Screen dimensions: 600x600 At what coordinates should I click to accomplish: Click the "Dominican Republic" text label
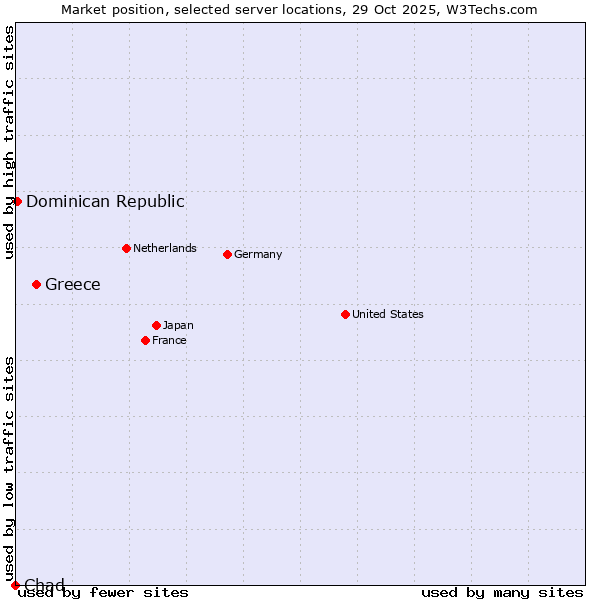coord(105,201)
